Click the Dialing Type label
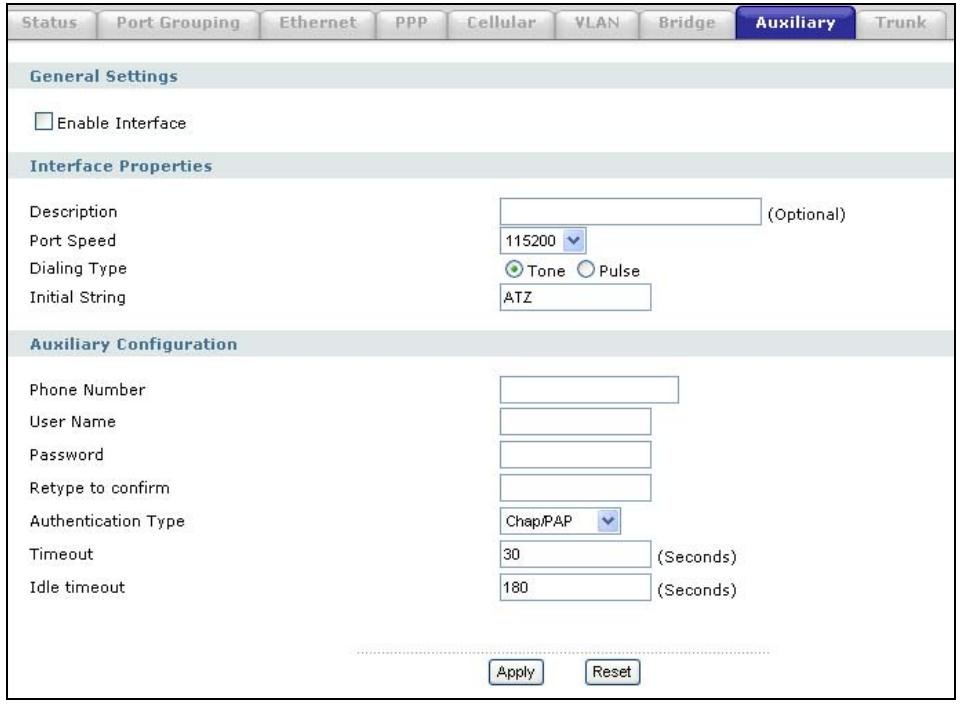This screenshot has height=704, width=962. click(78, 268)
